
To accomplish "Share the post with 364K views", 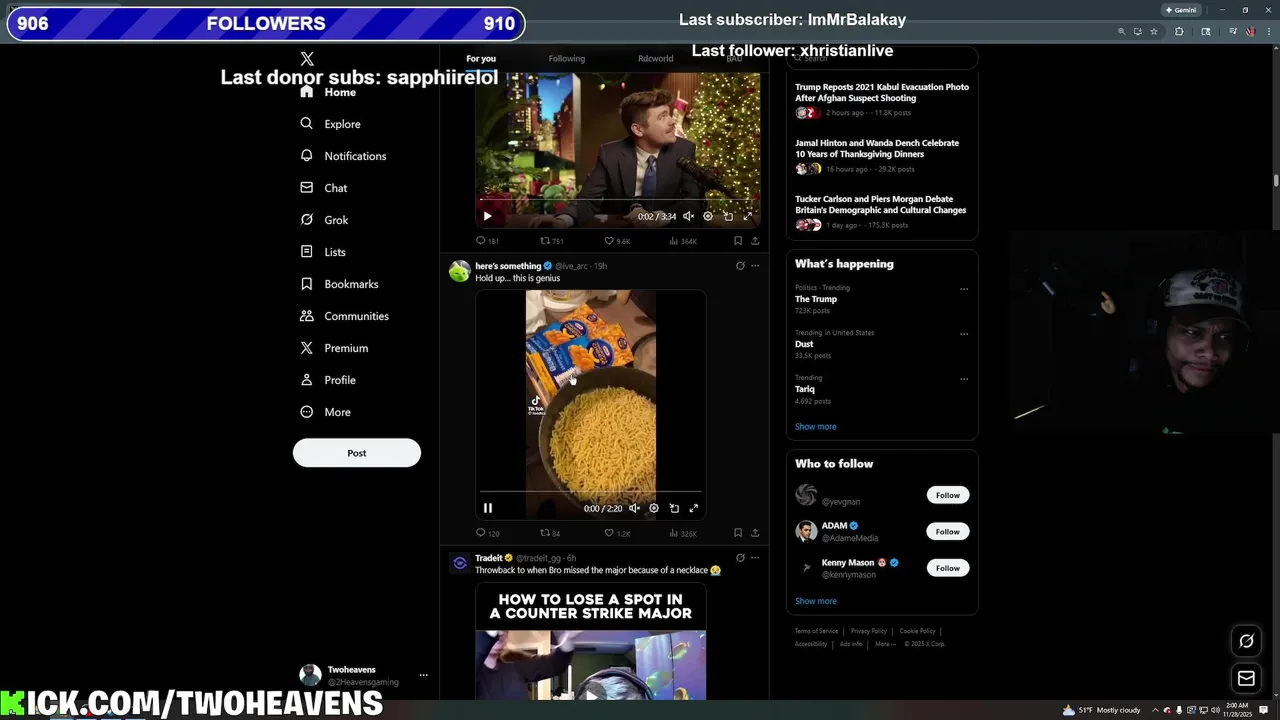I will 755,241.
